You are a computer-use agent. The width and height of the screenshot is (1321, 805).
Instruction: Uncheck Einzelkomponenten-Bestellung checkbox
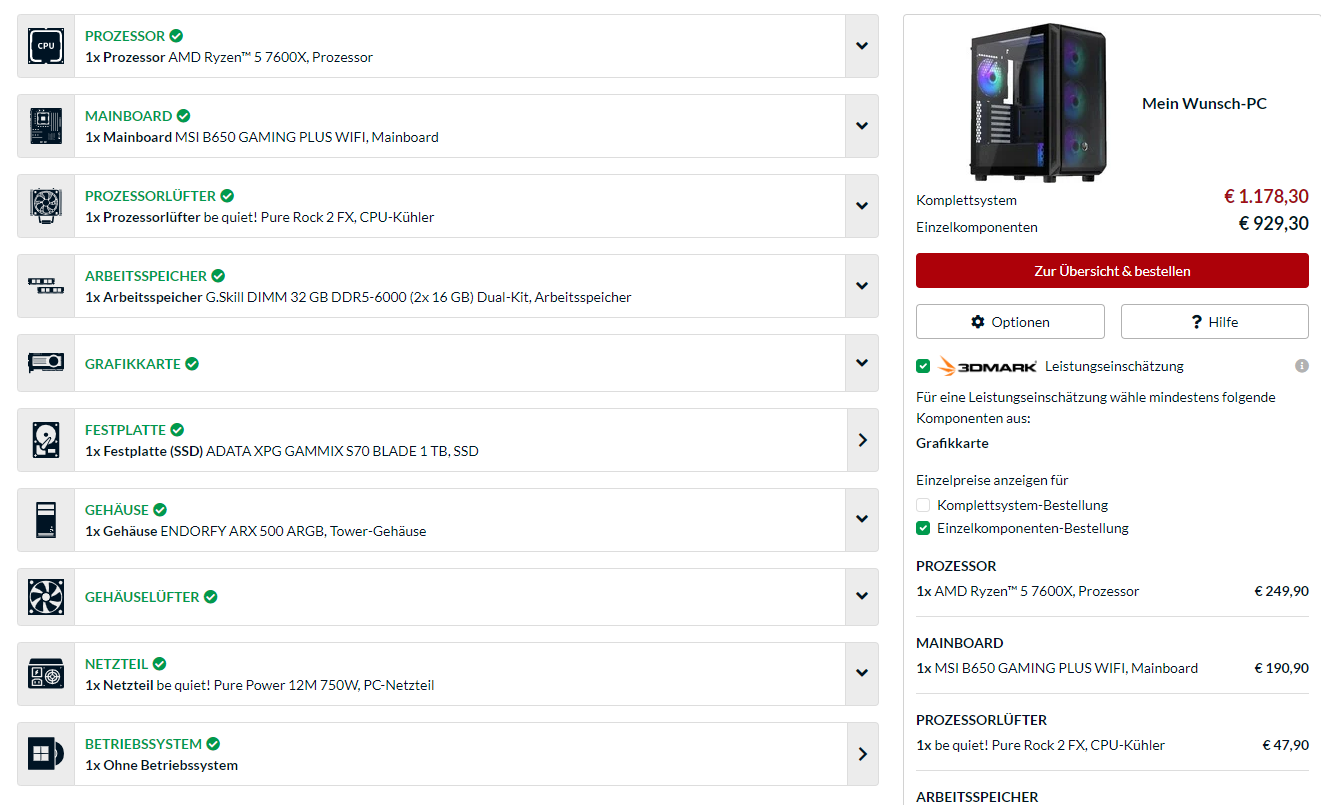[923, 528]
